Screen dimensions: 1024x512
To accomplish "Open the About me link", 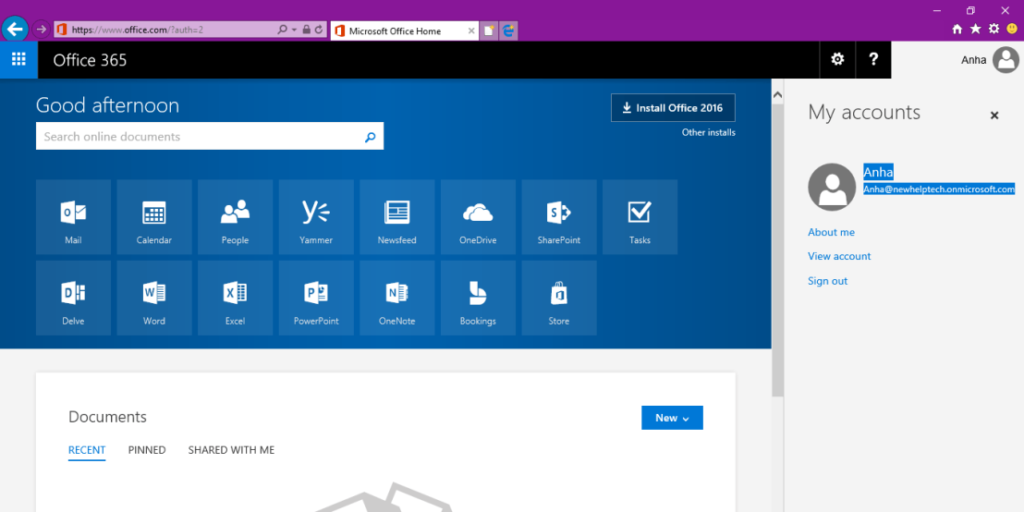I will (x=831, y=232).
